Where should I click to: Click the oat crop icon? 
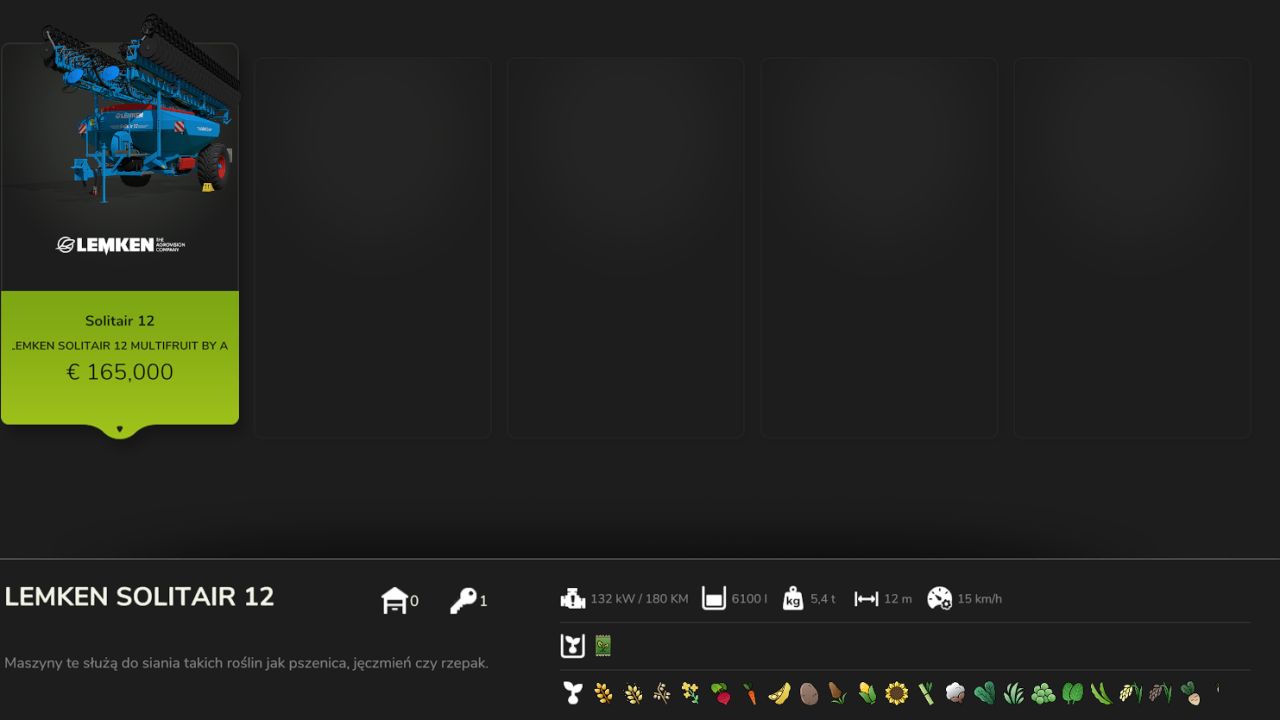tap(662, 692)
